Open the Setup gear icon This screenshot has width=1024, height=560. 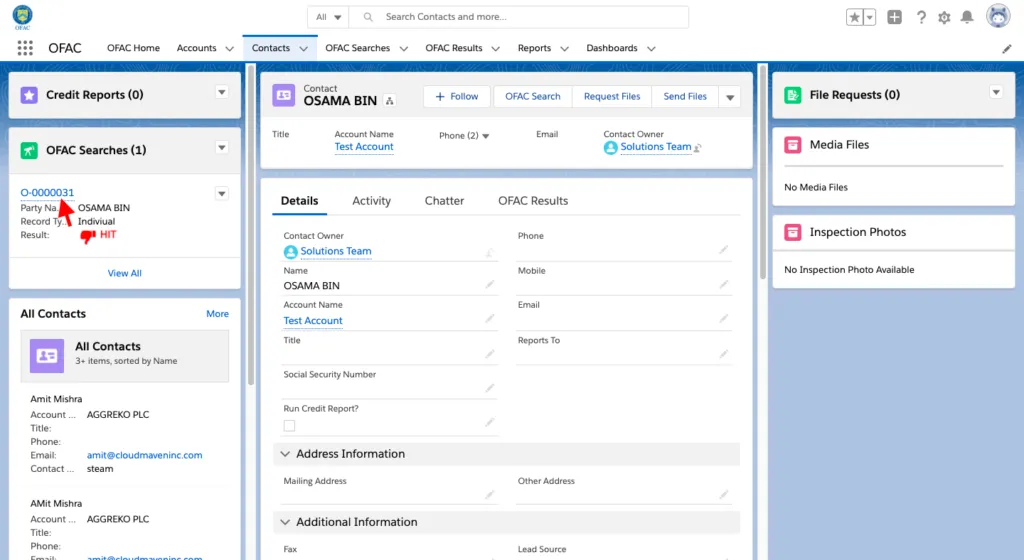(x=944, y=18)
